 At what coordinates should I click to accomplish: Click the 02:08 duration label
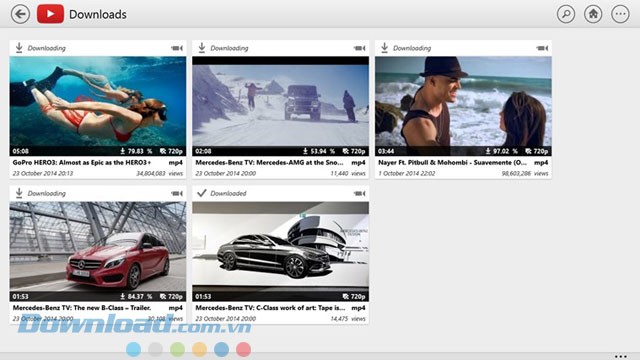click(x=203, y=151)
